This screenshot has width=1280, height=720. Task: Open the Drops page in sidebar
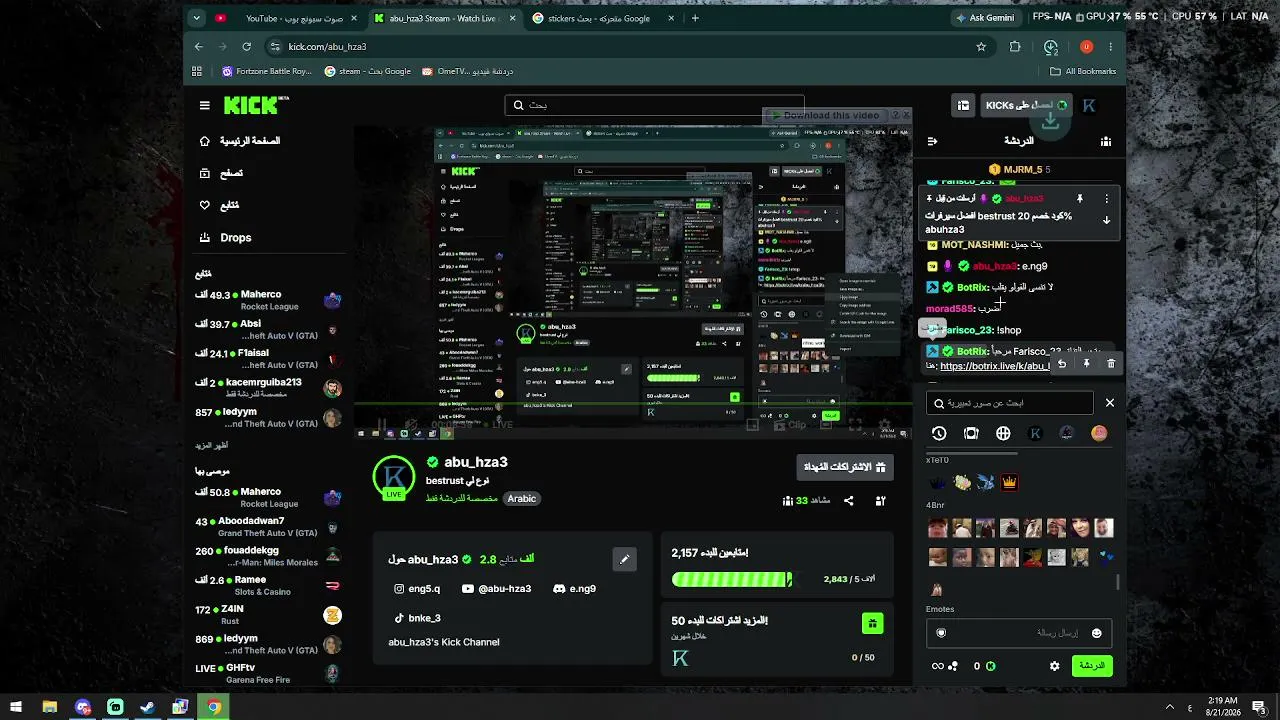tap(236, 237)
